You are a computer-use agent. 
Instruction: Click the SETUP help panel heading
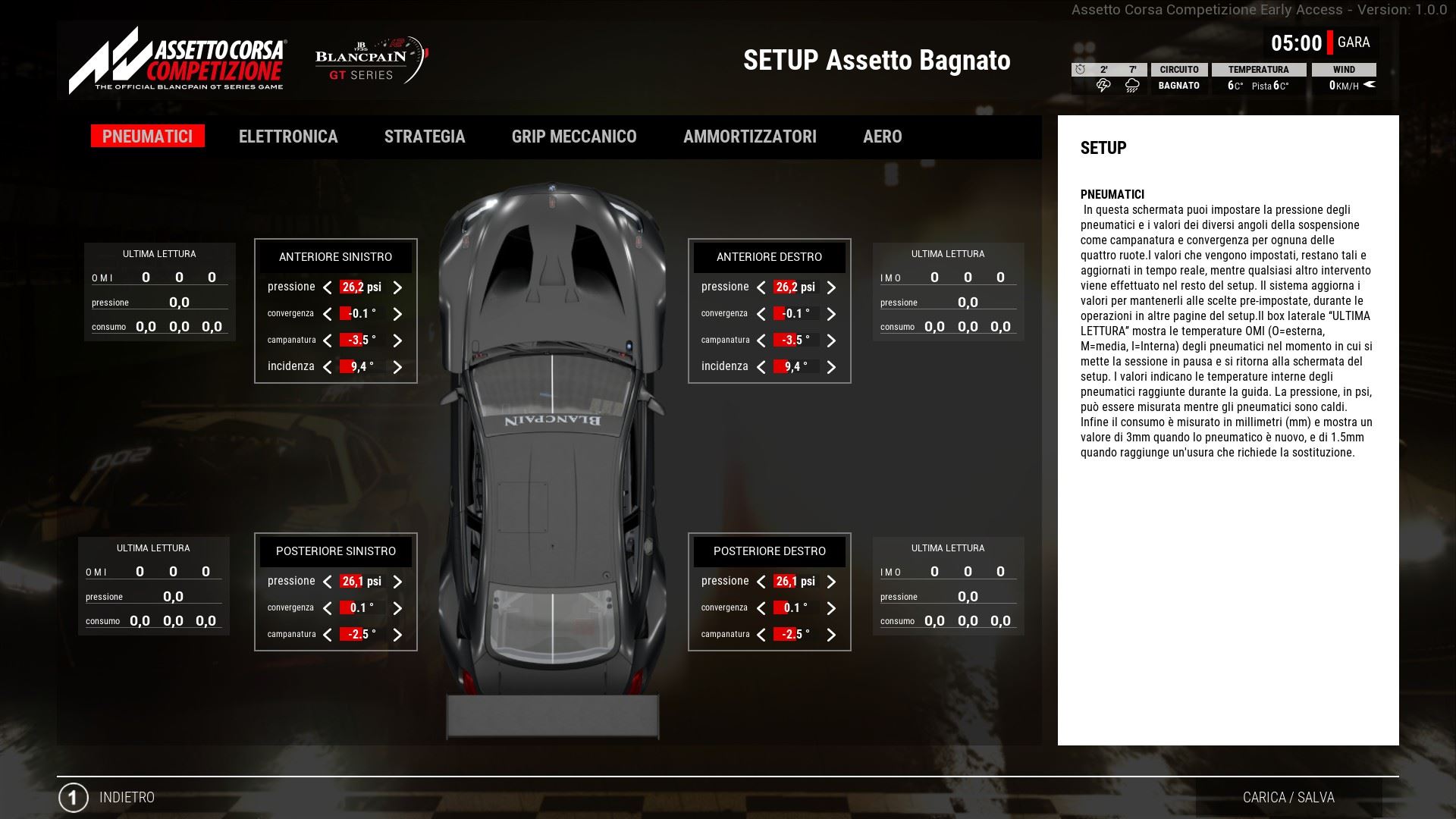tap(1103, 148)
